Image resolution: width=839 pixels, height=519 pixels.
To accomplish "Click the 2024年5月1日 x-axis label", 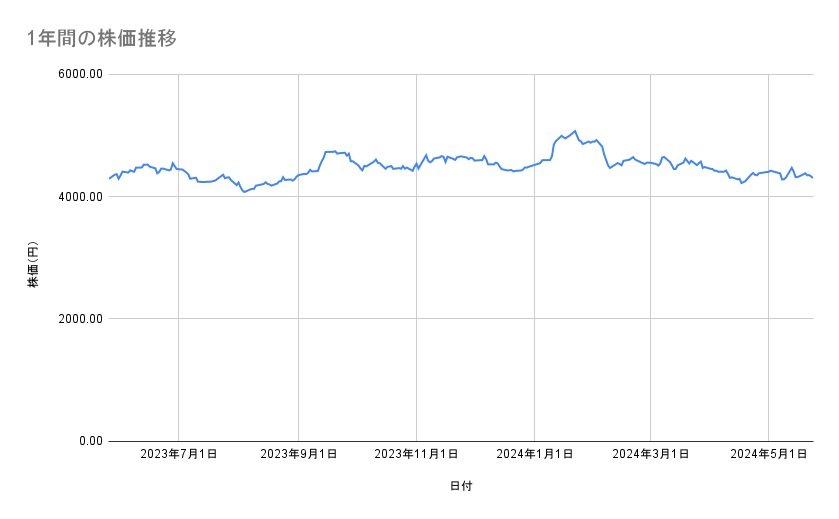I will [768, 455].
